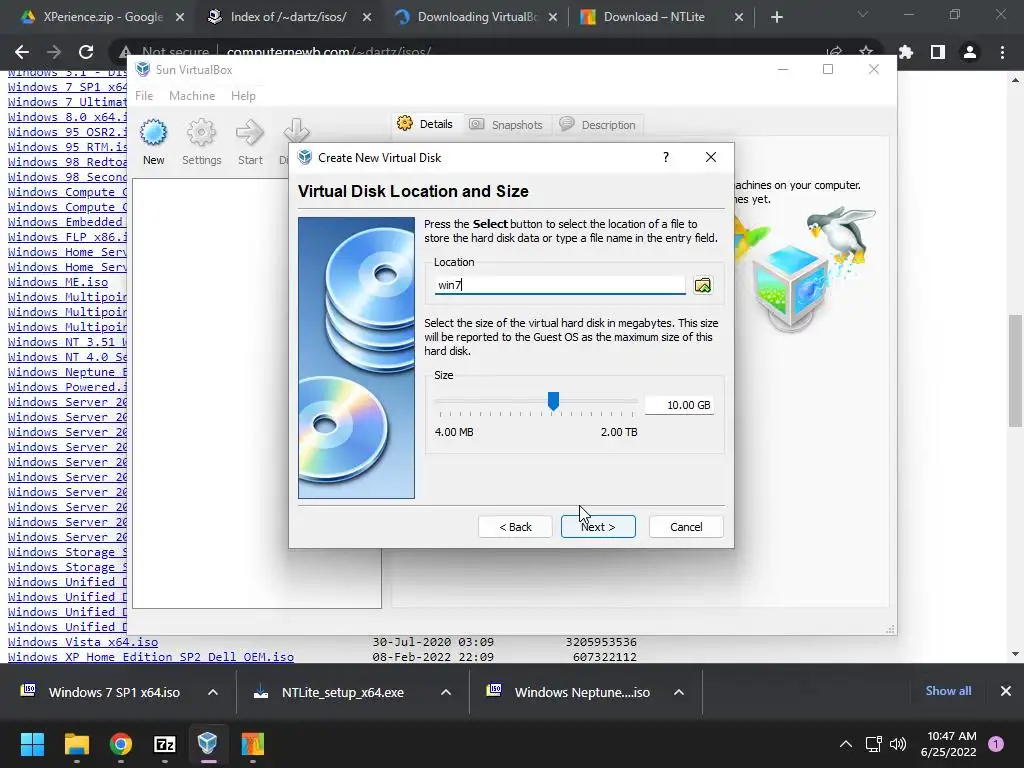Expand options for Windows 7 SP1 x64.iso download

[213, 692]
